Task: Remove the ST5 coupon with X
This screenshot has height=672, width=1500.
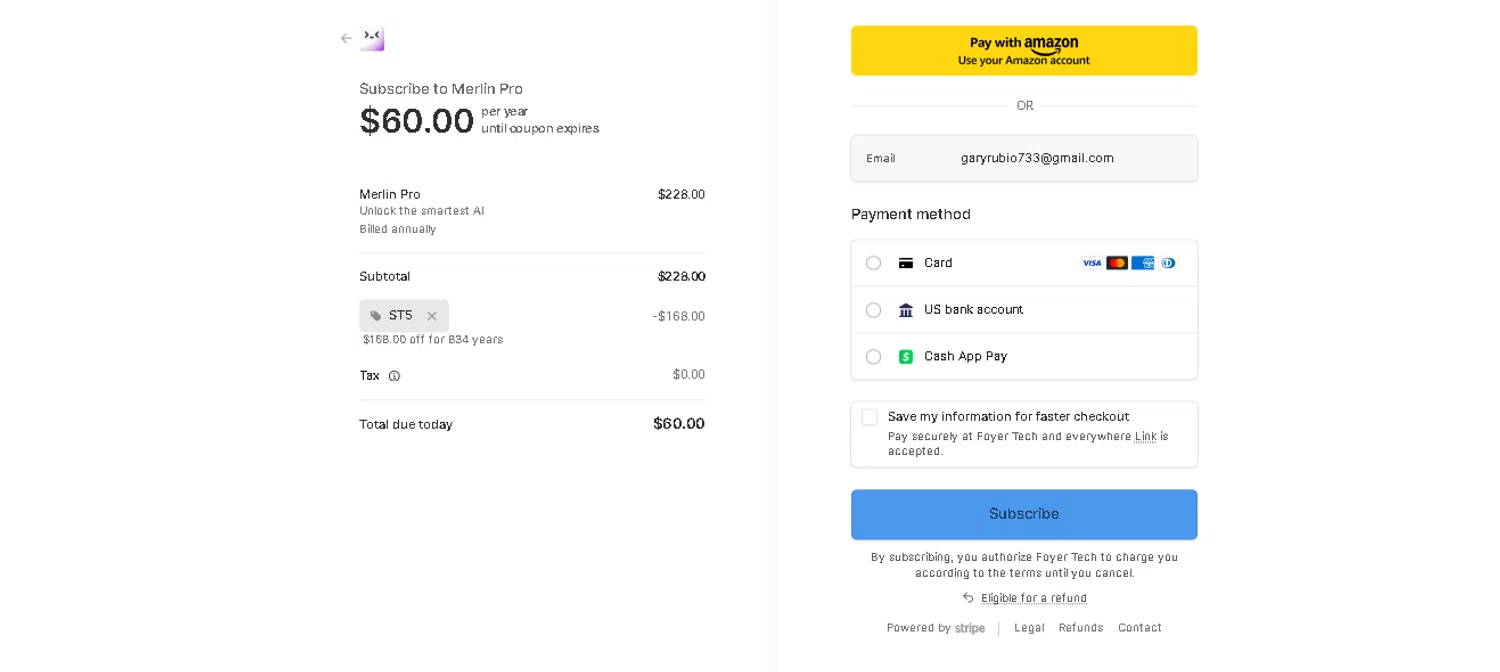Action: tap(432, 316)
